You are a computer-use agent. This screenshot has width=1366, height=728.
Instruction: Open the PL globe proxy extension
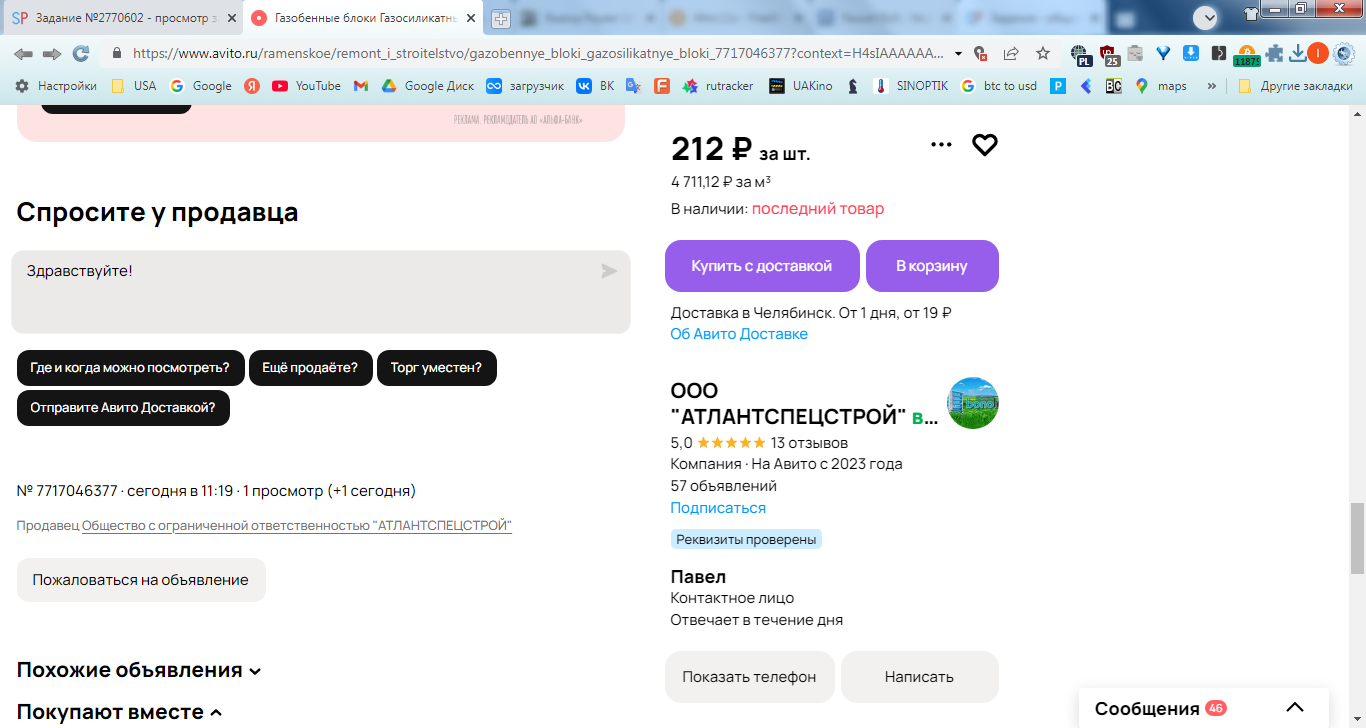point(1080,55)
